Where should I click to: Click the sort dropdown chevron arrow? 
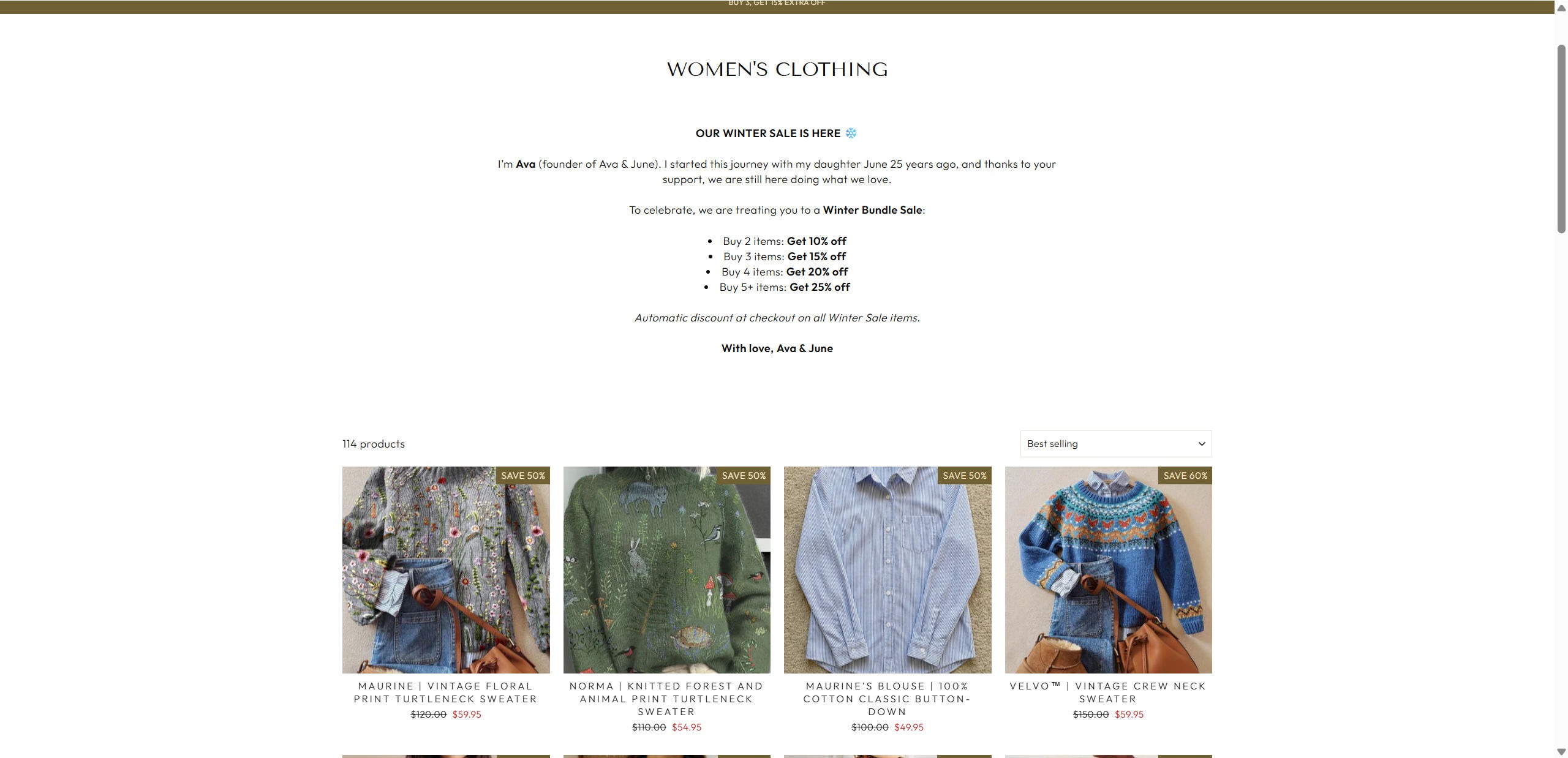point(1201,444)
